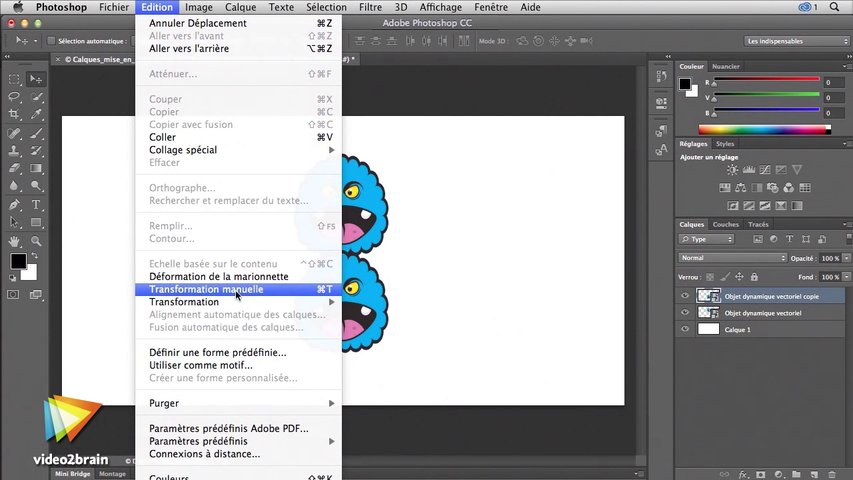Hide the Calque 1 layer
The width and height of the screenshot is (853, 480).
pyautogui.click(x=685, y=329)
